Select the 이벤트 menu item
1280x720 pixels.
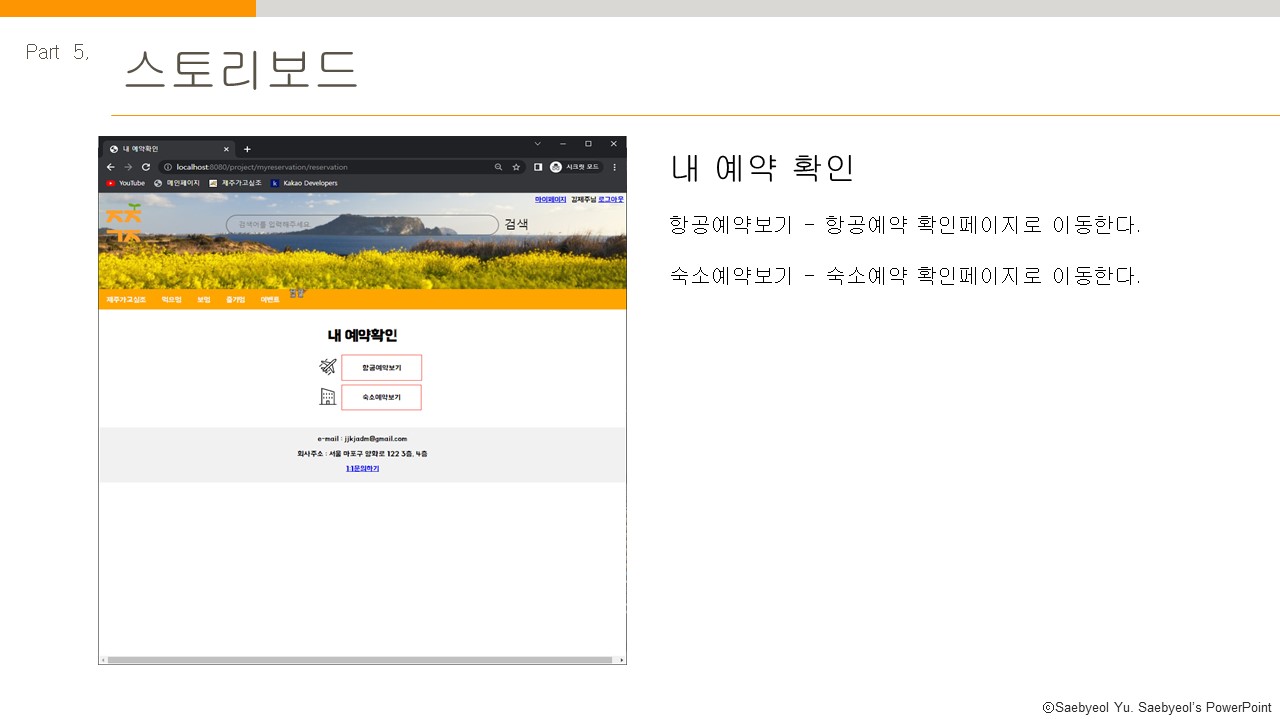(270, 299)
